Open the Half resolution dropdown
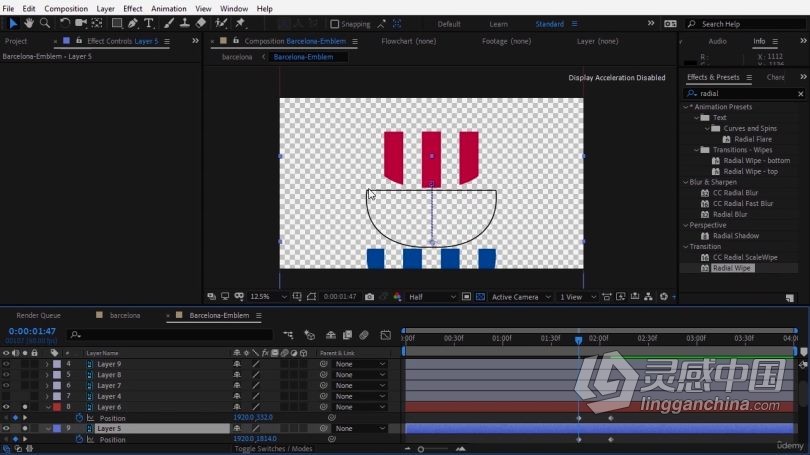The height and width of the screenshot is (455, 810). tap(432, 297)
